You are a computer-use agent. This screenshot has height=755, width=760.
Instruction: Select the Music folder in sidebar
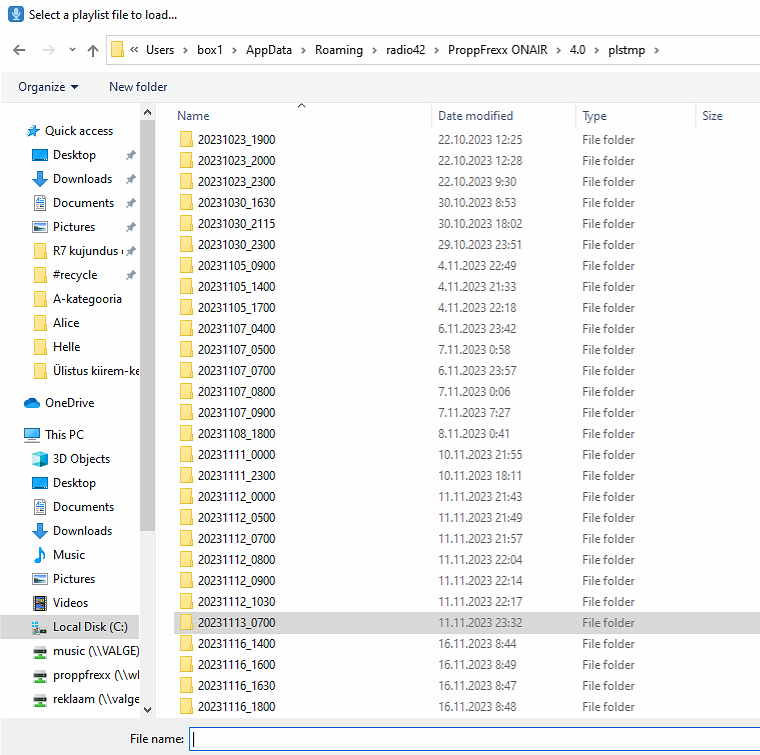click(x=68, y=555)
